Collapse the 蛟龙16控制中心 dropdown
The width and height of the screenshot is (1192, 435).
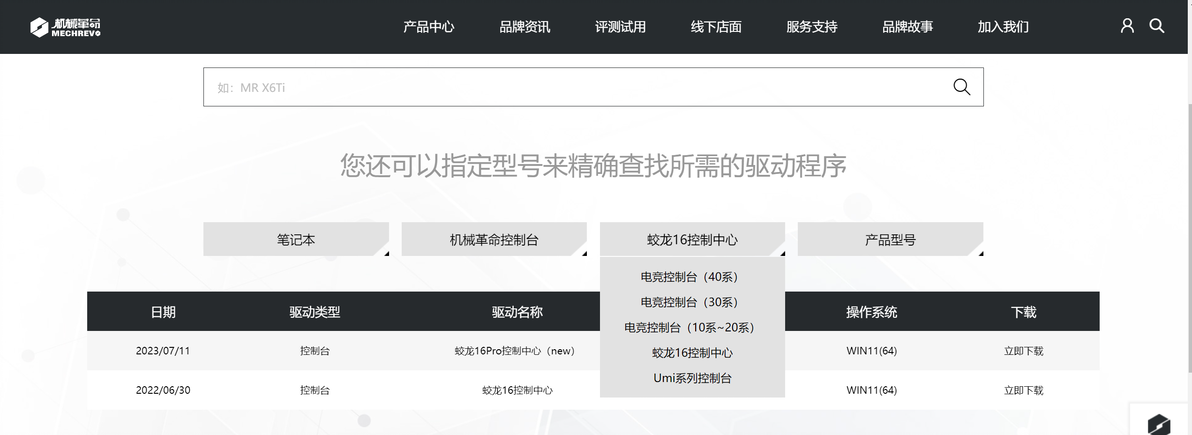coord(693,240)
